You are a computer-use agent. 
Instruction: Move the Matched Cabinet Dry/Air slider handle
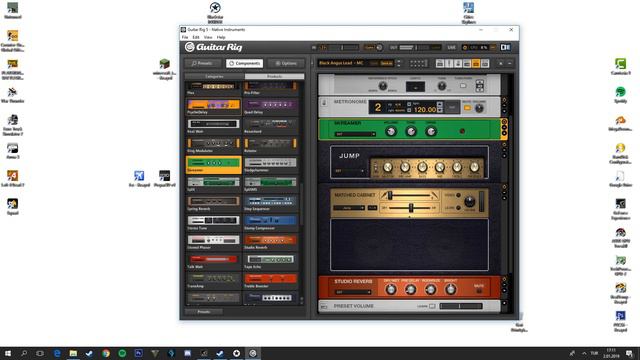coord(411,208)
